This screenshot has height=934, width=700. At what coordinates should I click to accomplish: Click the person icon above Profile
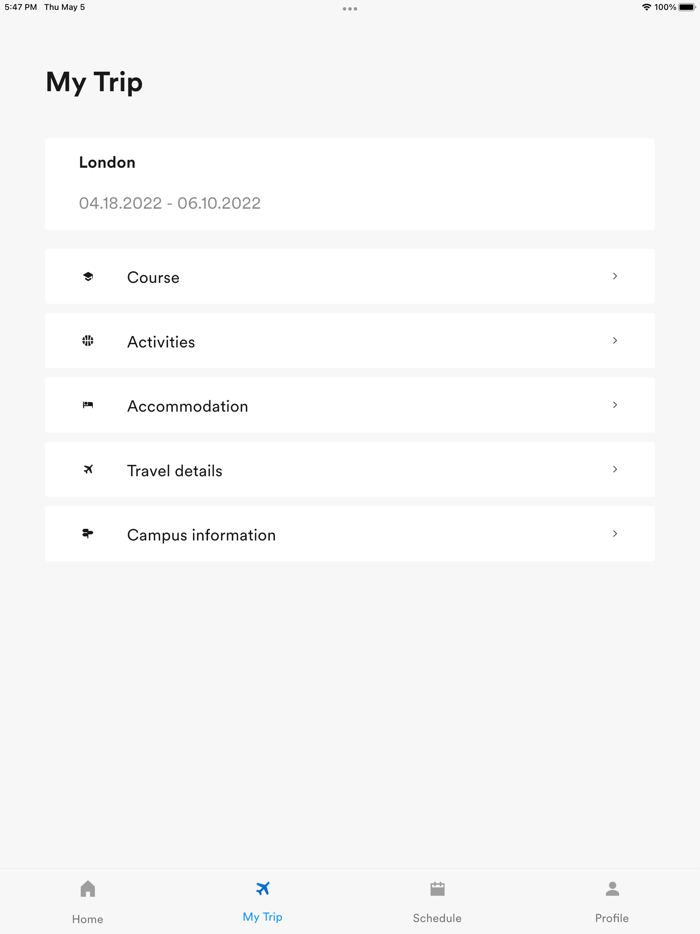[x=611, y=888]
